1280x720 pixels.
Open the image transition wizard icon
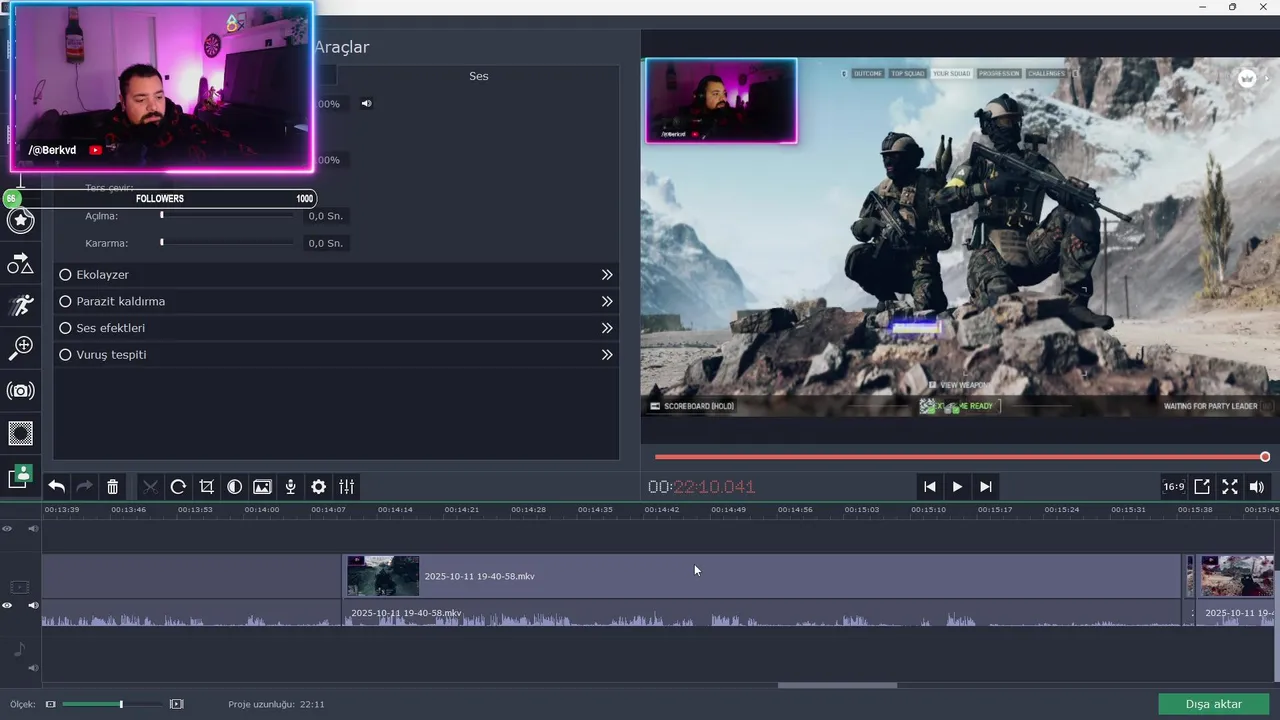pos(262,487)
